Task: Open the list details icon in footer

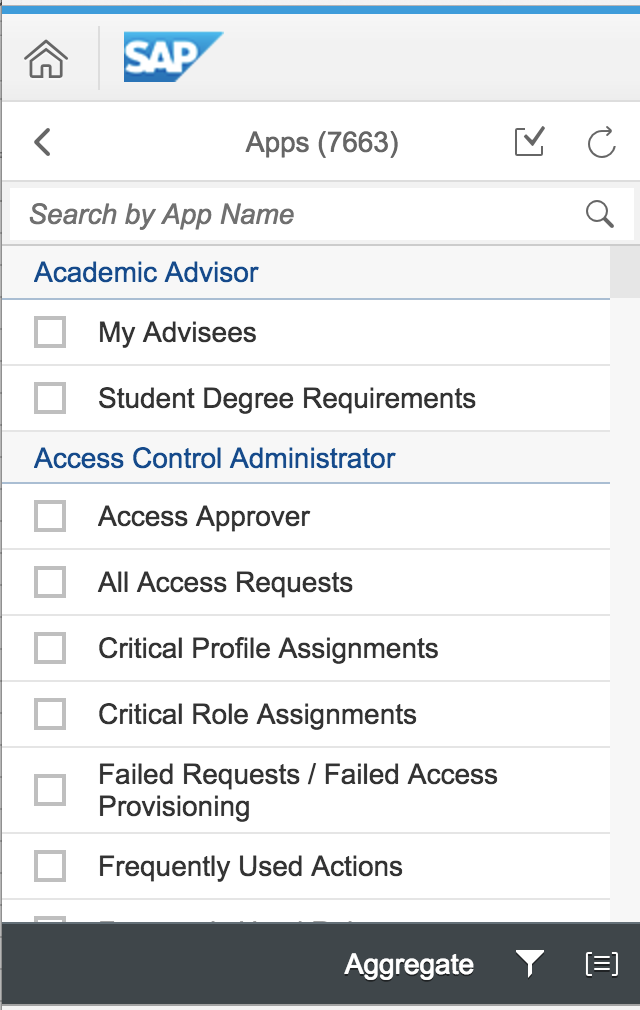Action: pyautogui.click(x=601, y=964)
